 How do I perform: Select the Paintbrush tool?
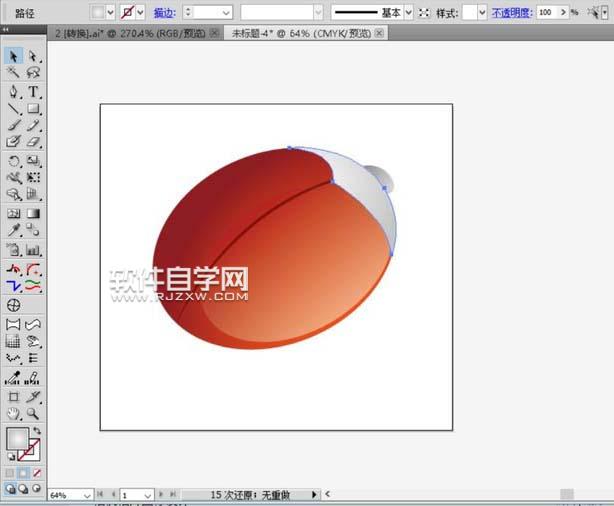[13, 125]
